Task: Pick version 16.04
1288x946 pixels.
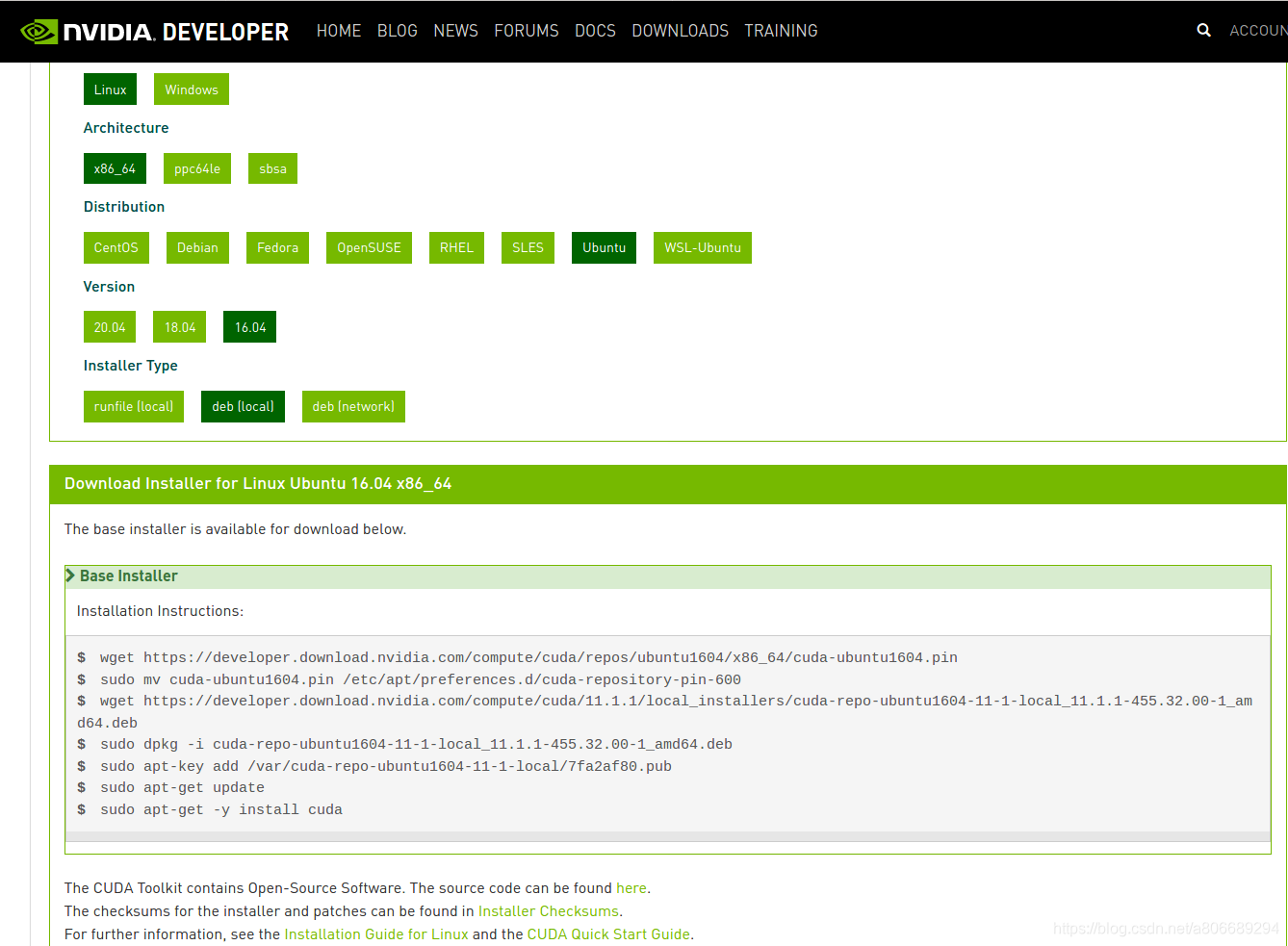Action: 250,327
